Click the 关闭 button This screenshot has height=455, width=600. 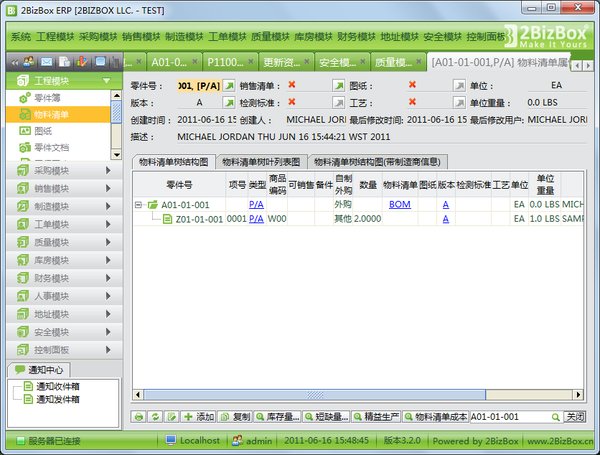[575, 417]
